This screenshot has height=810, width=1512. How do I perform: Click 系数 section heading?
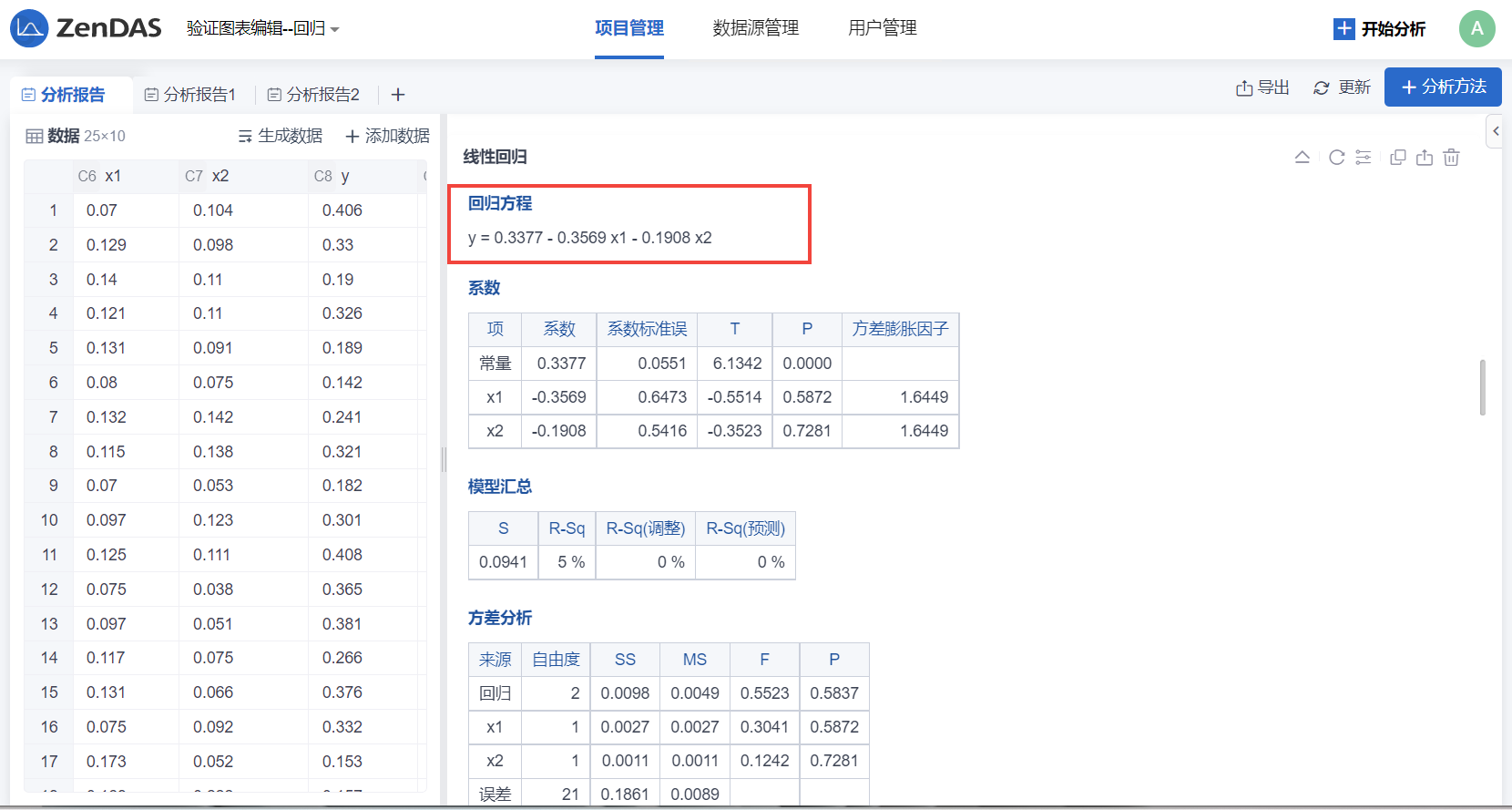tap(484, 288)
